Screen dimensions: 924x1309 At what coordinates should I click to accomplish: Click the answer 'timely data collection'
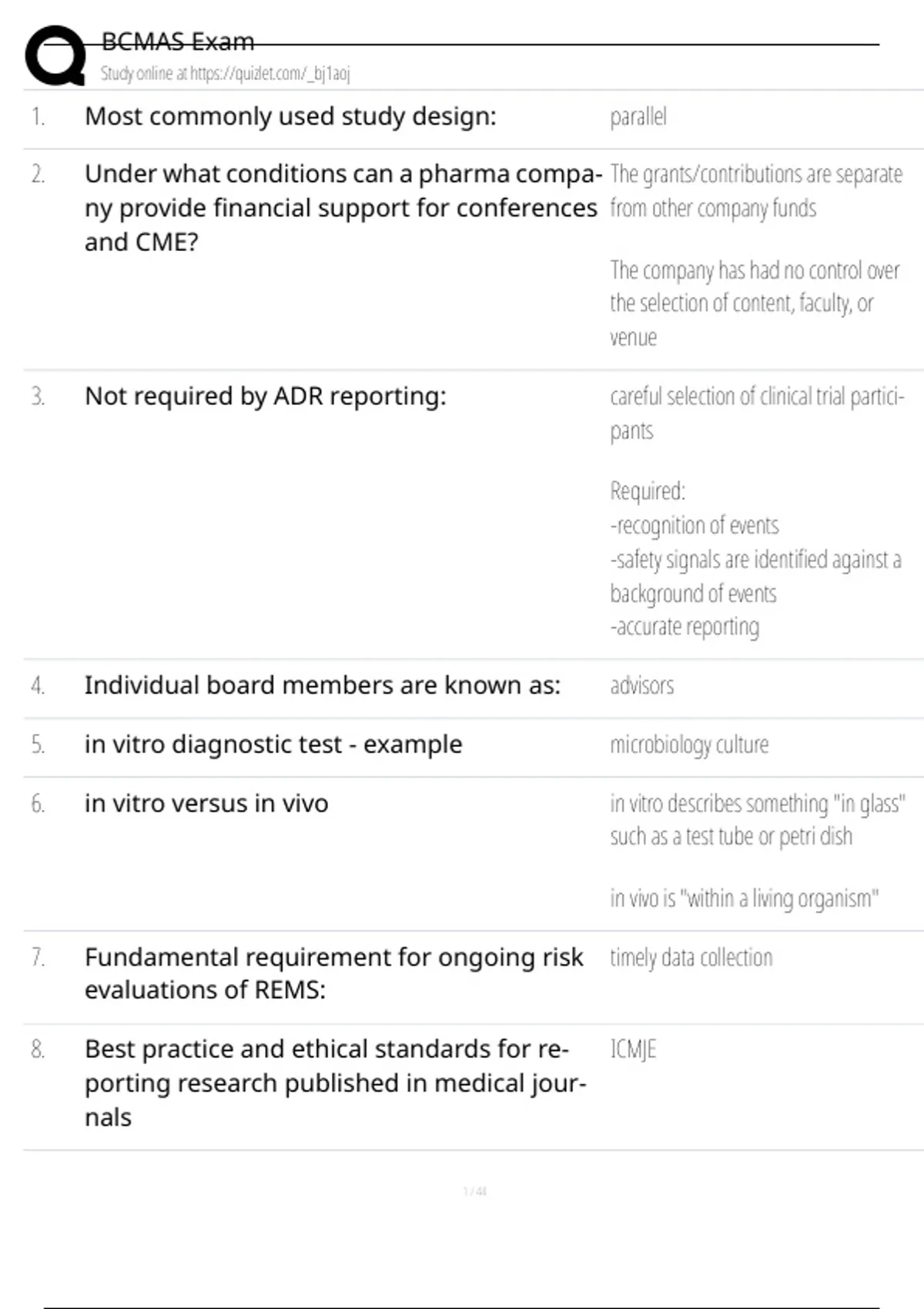tap(691, 957)
